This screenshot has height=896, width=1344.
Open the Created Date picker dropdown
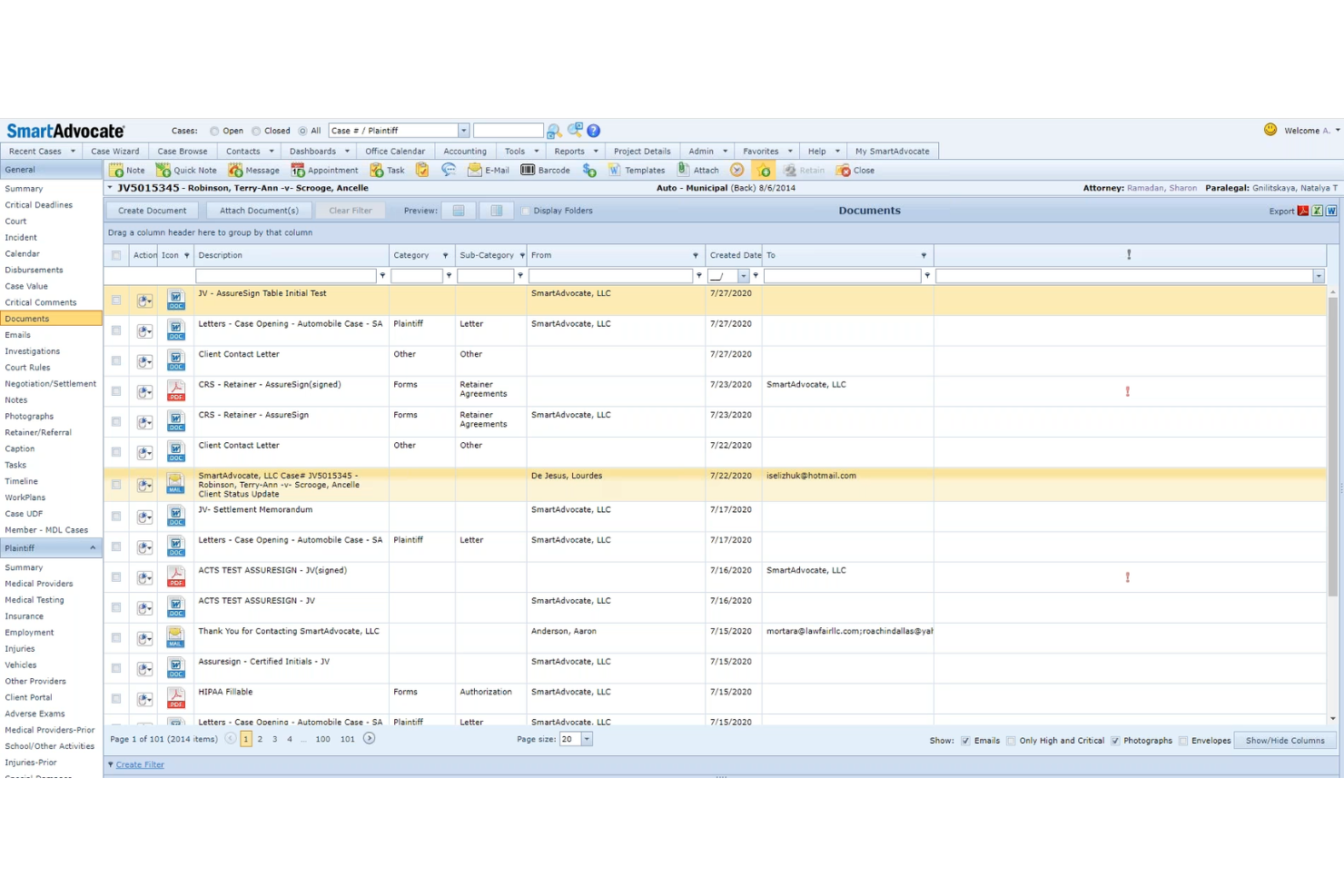tap(744, 276)
